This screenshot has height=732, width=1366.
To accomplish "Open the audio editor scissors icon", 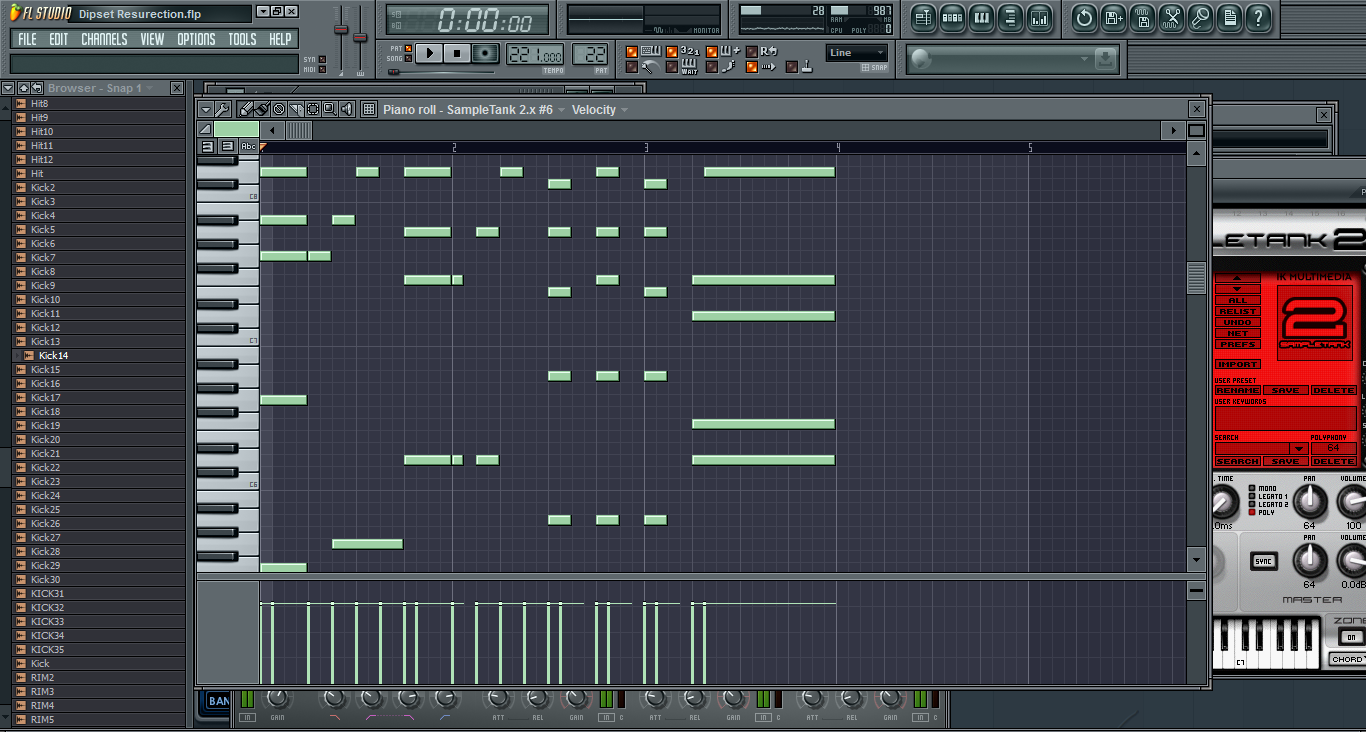I will pyautogui.click(x=1172, y=18).
